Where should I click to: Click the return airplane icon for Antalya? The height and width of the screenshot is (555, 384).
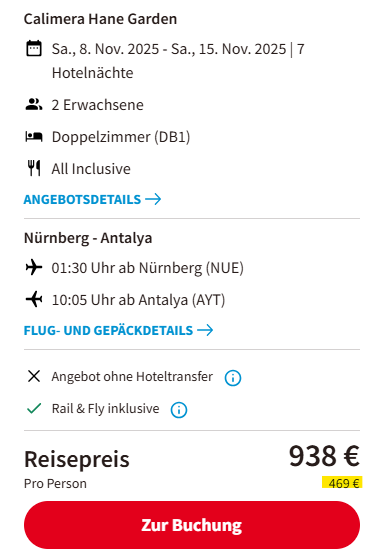point(34,299)
